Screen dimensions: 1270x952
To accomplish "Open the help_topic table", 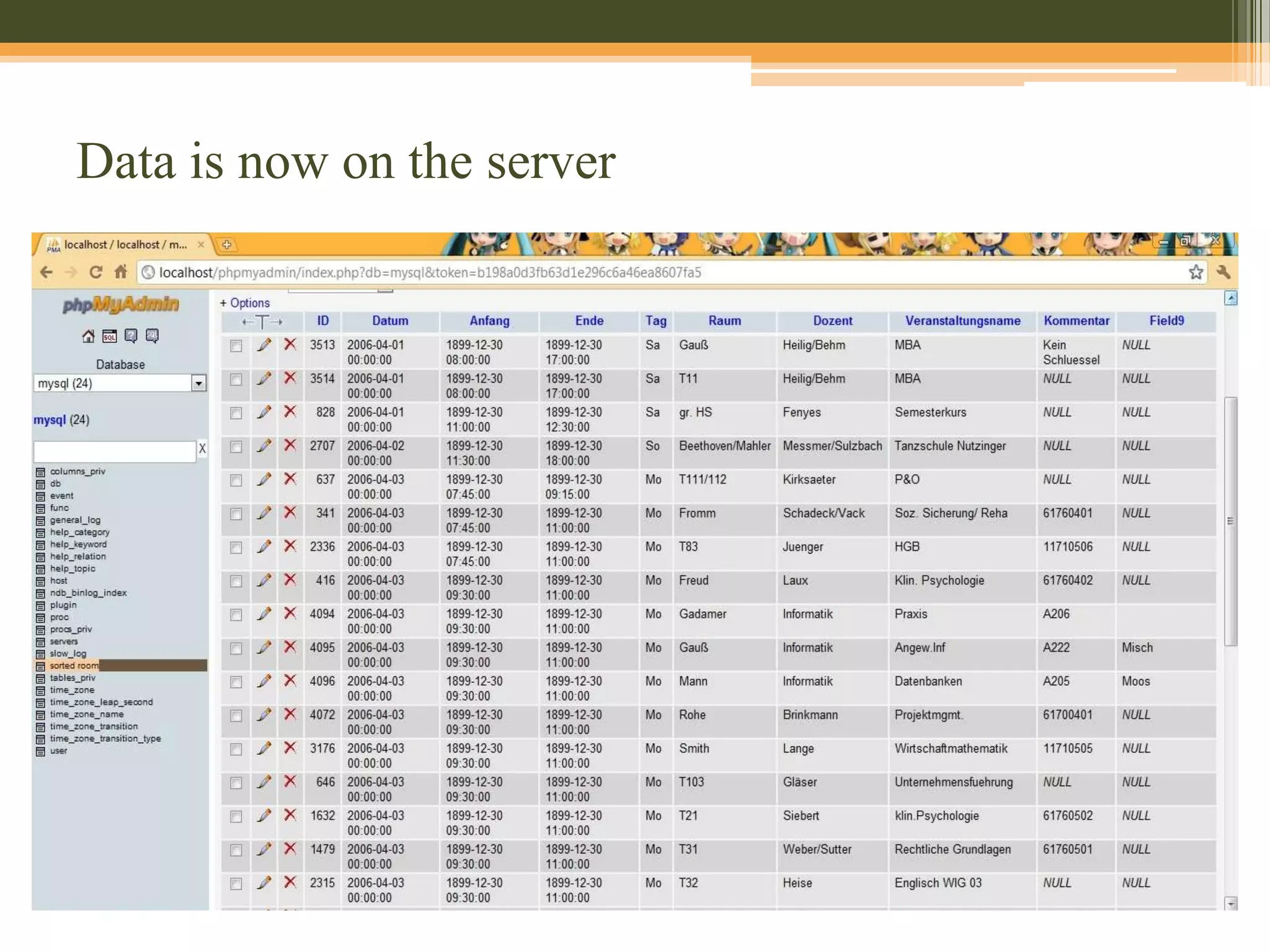I will click(73, 569).
